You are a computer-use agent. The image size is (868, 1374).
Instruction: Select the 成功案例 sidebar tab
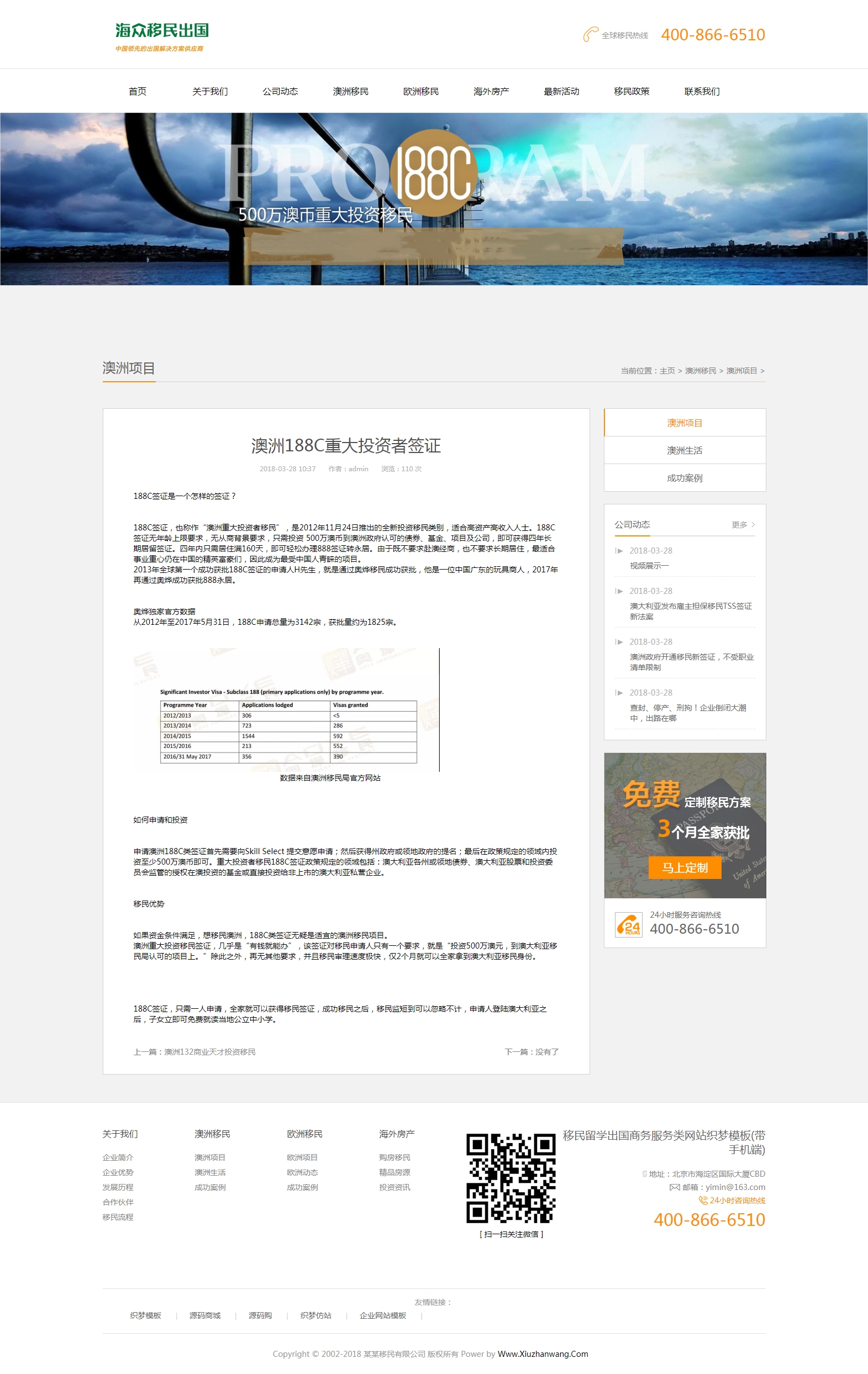tap(684, 477)
